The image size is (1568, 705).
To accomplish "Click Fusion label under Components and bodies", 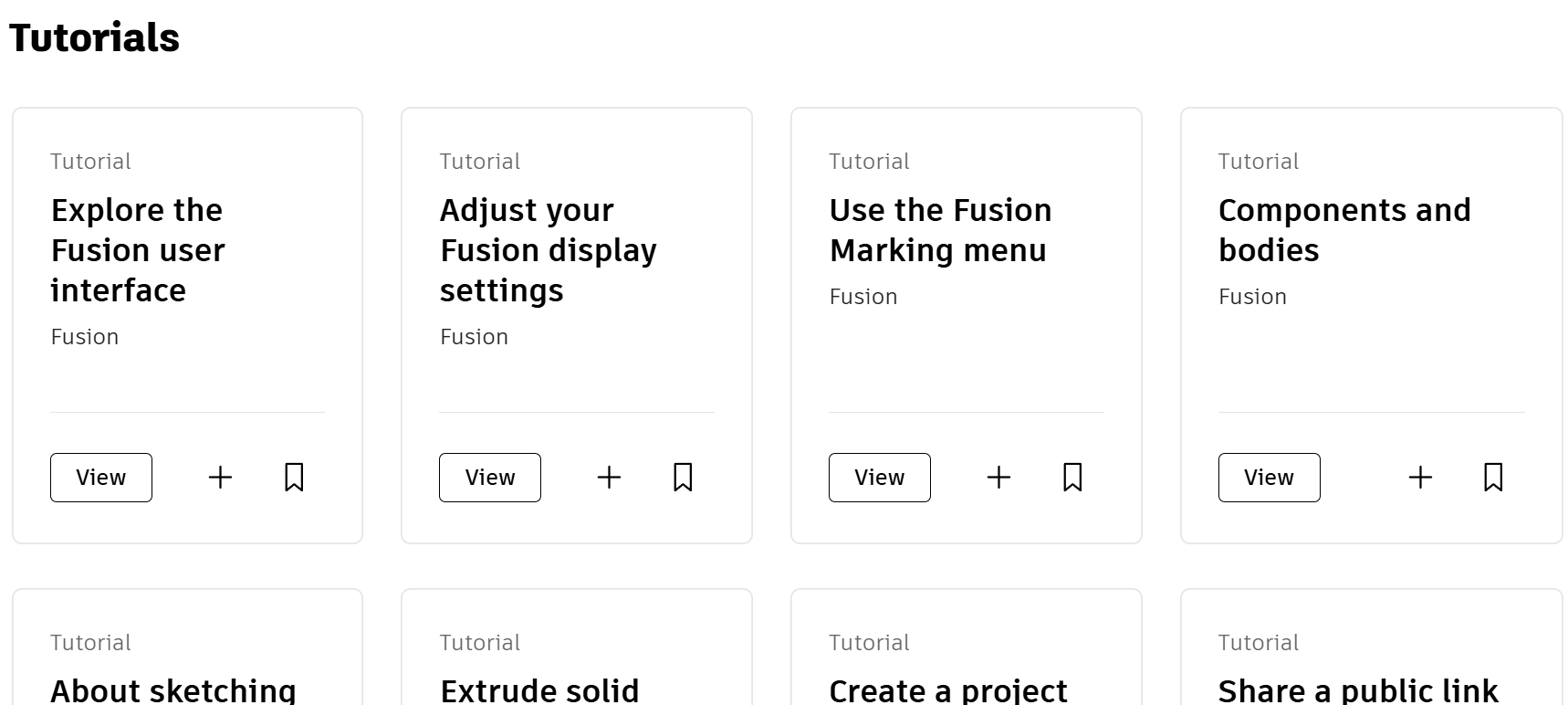I will [x=1252, y=297].
